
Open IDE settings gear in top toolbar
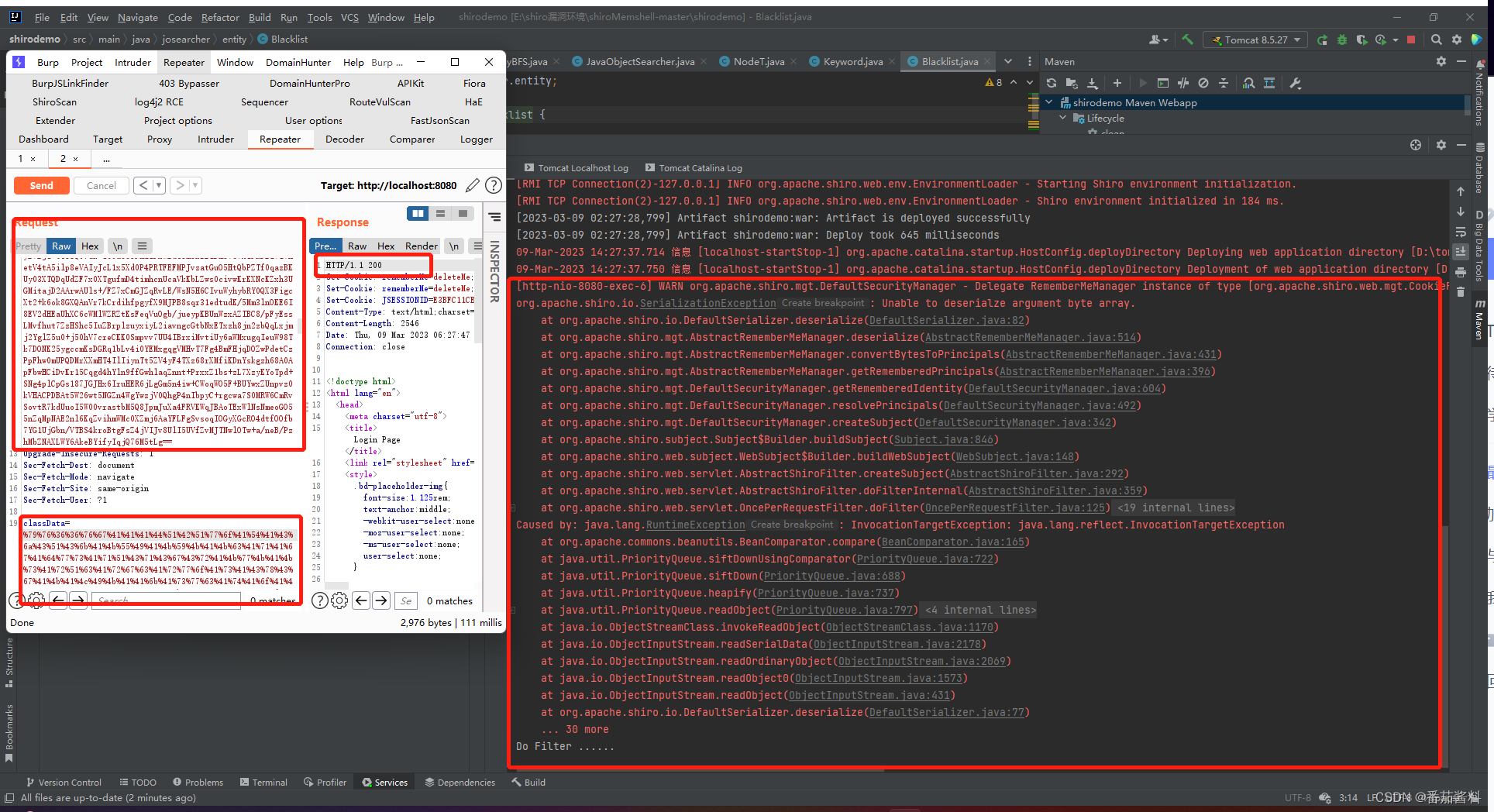(1457, 40)
